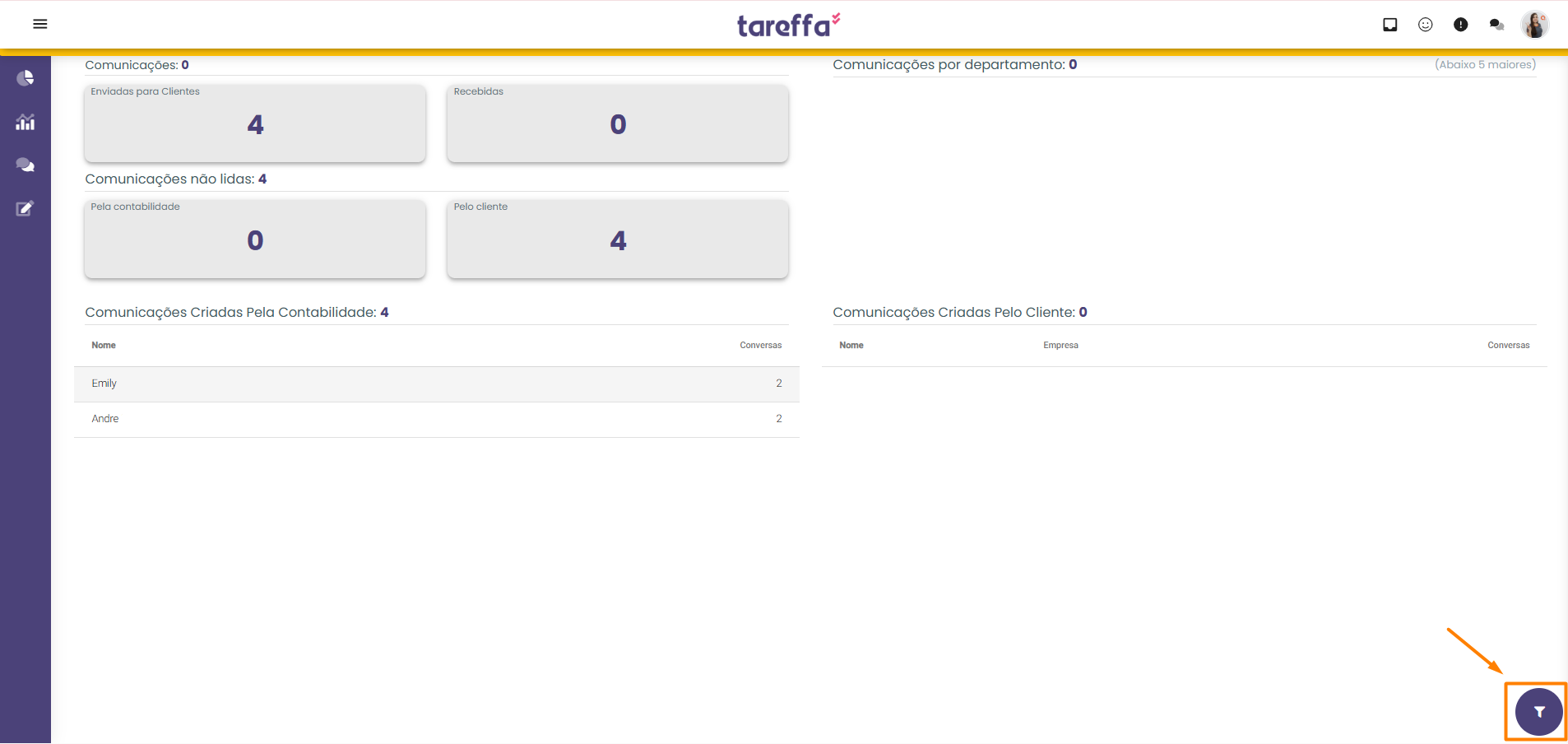Open the inbox icon in header
The width and height of the screenshot is (1568, 744).
coord(1389,25)
